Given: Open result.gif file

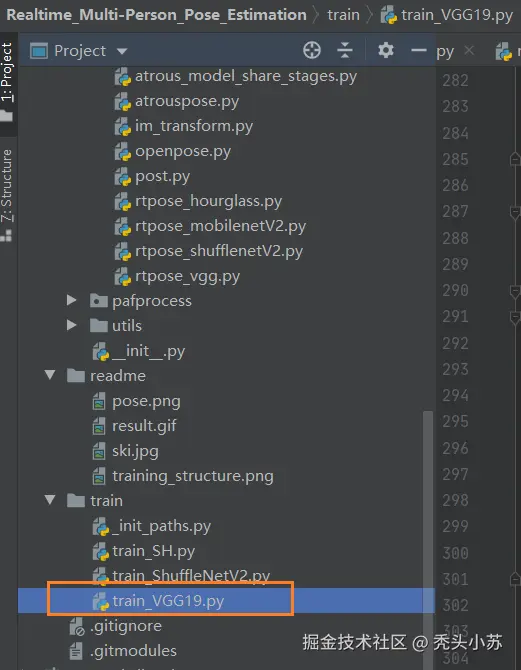Looking at the screenshot, I should coord(144,426).
